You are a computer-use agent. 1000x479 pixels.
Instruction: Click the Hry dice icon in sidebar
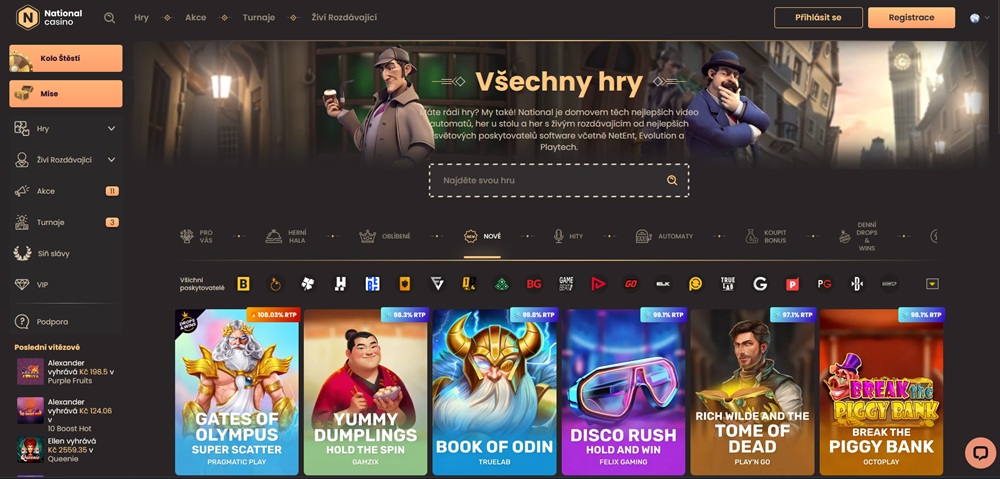(x=22, y=128)
